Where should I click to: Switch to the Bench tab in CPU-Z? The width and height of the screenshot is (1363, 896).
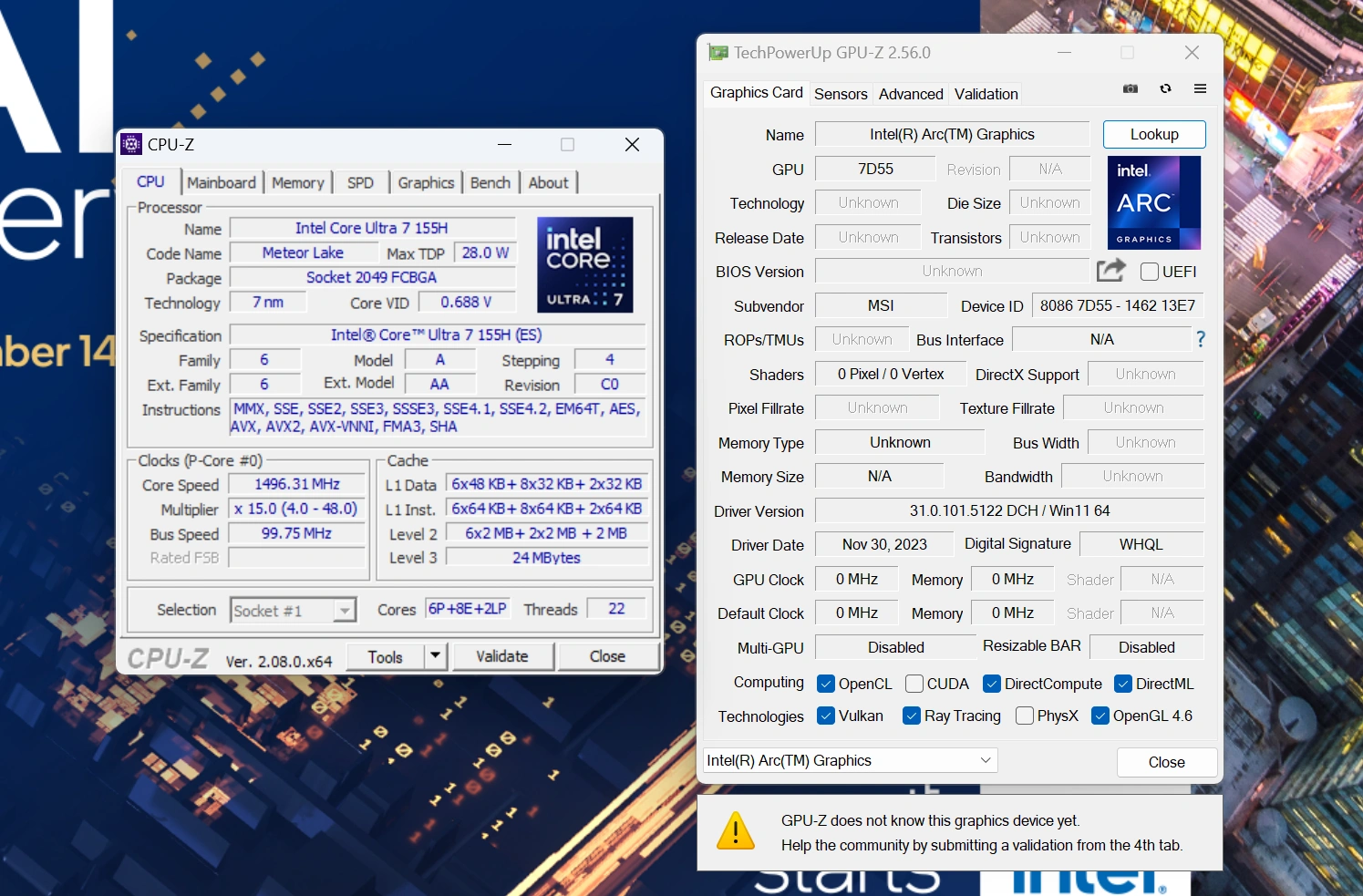tap(490, 182)
